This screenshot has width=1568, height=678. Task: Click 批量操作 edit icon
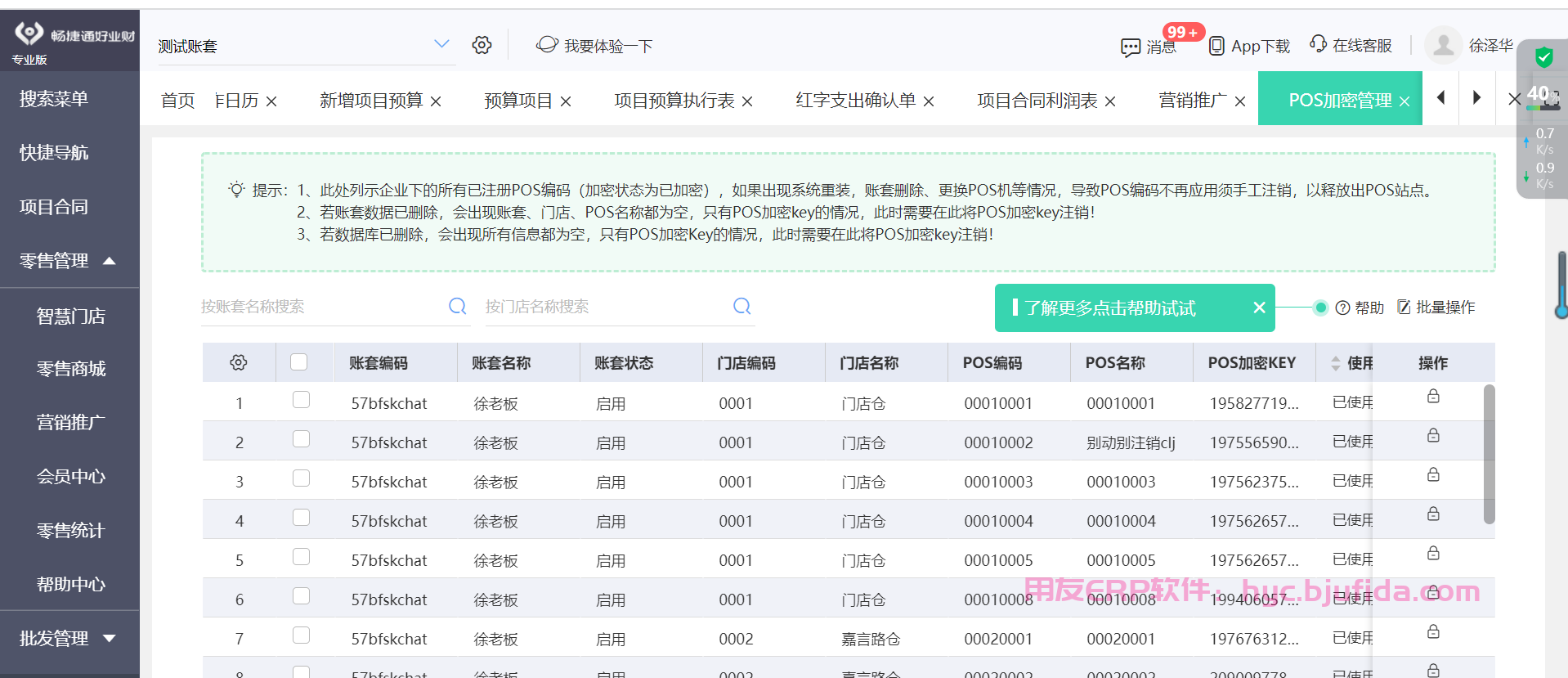tap(1404, 307)
